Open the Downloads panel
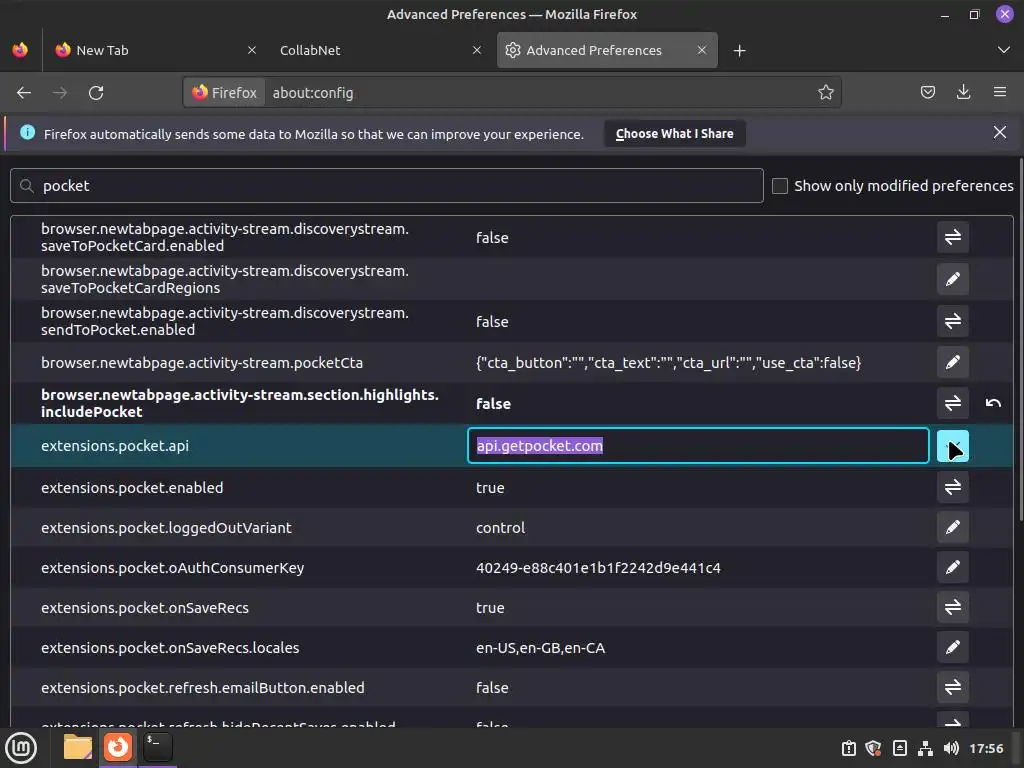Image resolution: width=1024 pixels, height=768 pixels. [x=963, y=93]
